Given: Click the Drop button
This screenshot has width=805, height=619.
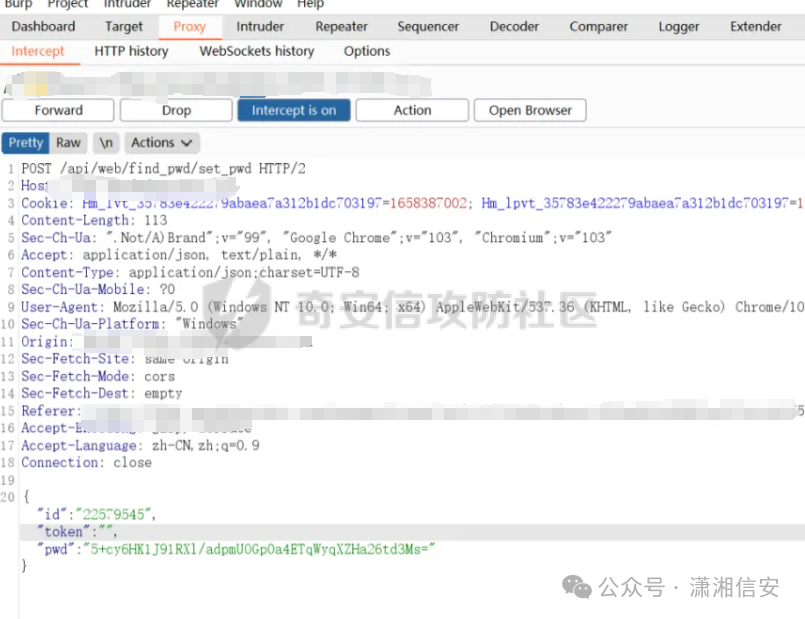Looking at the screenshot, I should (x=176, y=110).
